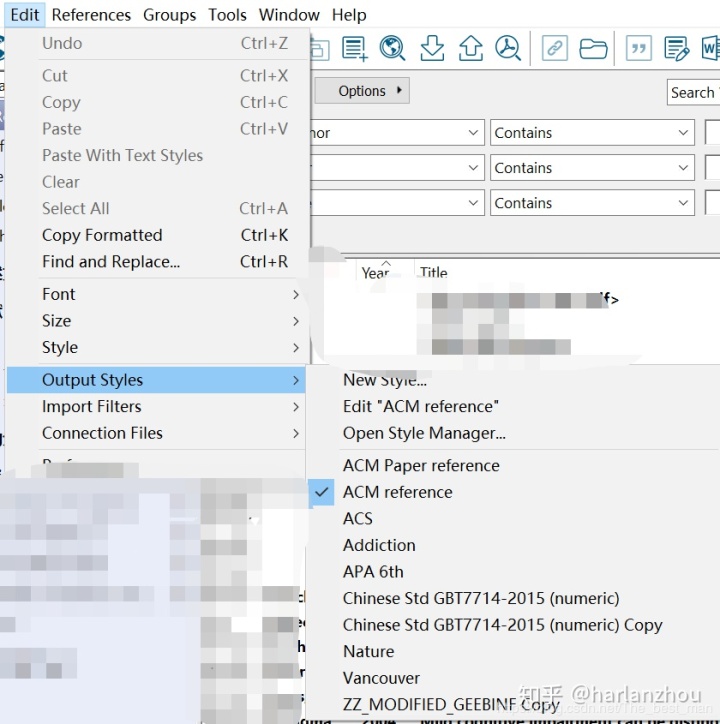The image size is (720, 724).
Task: Toggle the checked ACM reference style
Action: pos(514,492)
